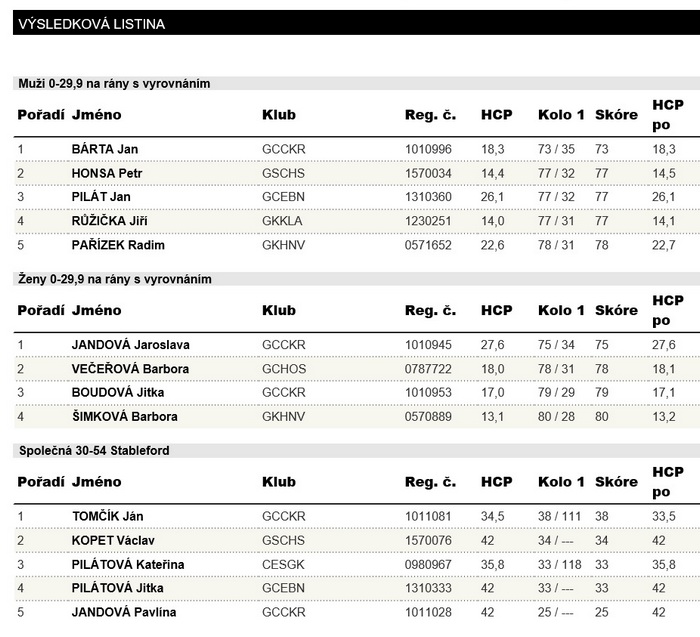Click player name HONSA Petr

107,173
